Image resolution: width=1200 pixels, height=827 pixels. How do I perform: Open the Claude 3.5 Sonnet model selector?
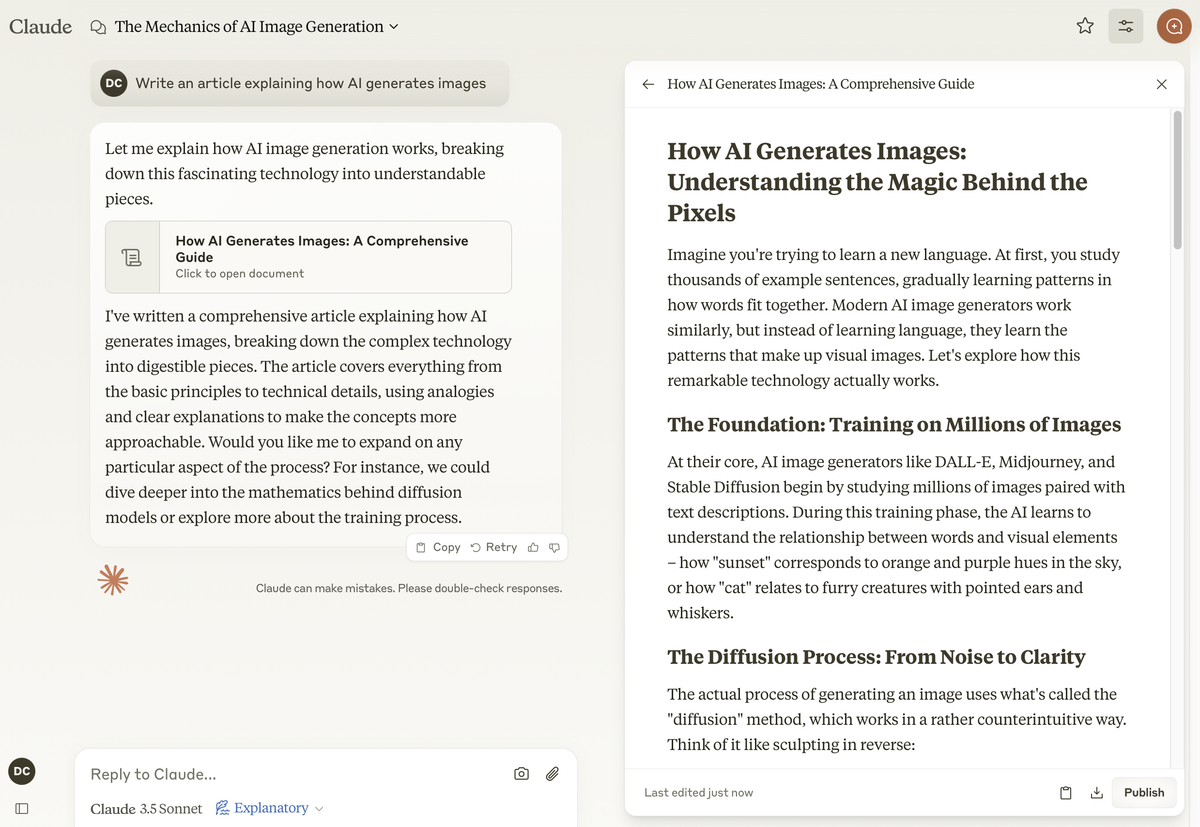[146, 808]
